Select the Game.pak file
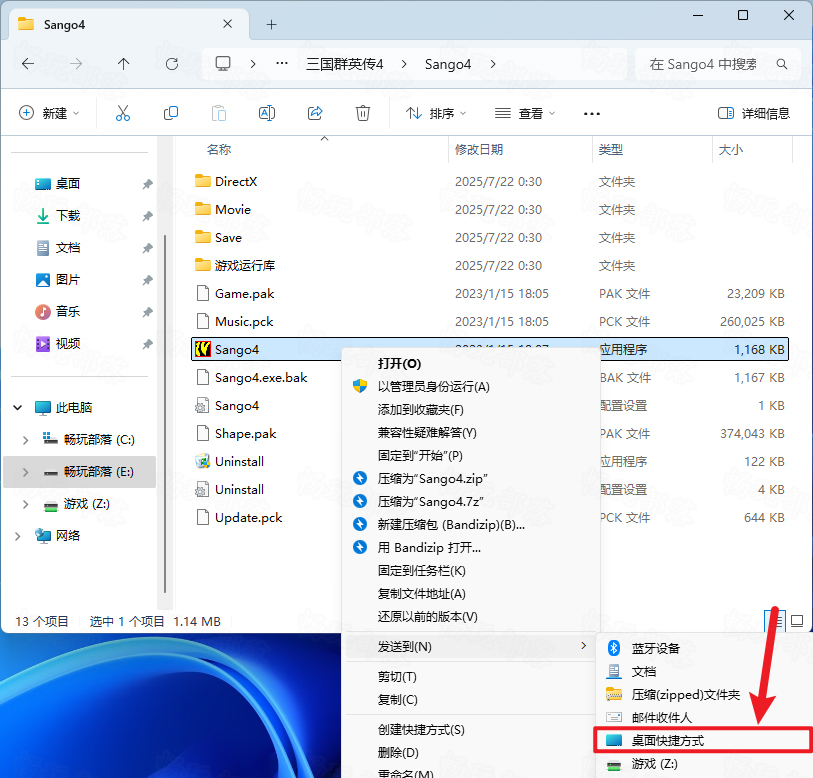This screenshot has height=778, width=813. coord(245,294)
